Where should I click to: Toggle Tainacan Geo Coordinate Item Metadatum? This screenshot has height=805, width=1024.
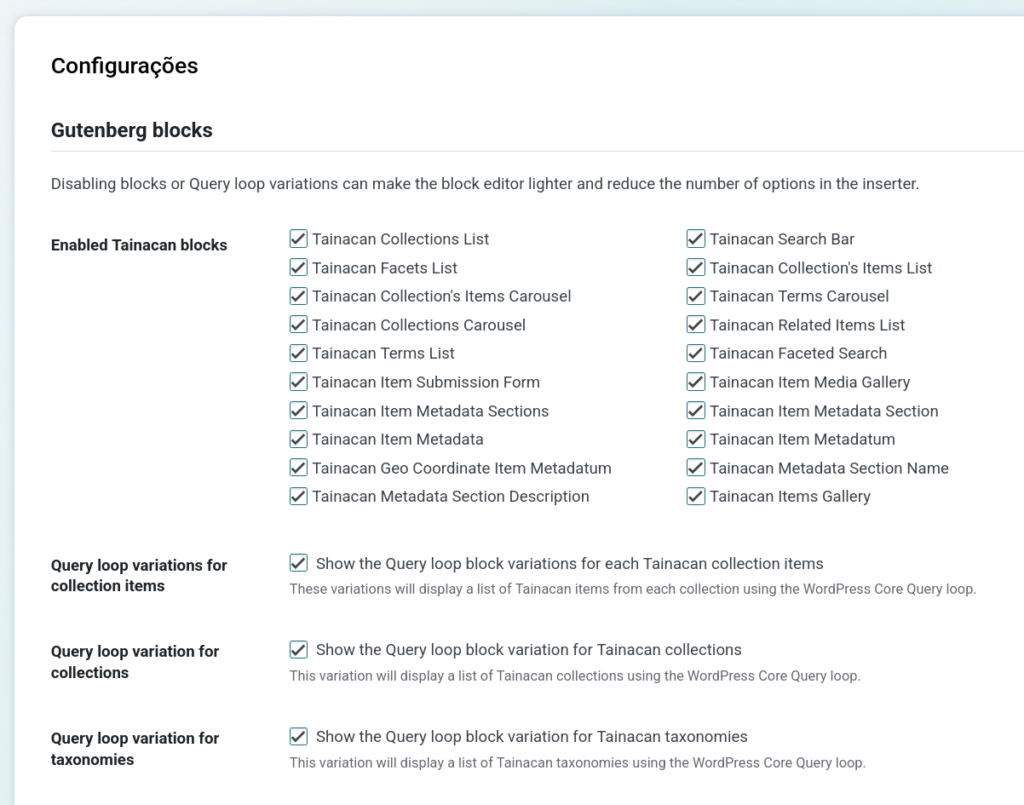[x=298, y=468]
